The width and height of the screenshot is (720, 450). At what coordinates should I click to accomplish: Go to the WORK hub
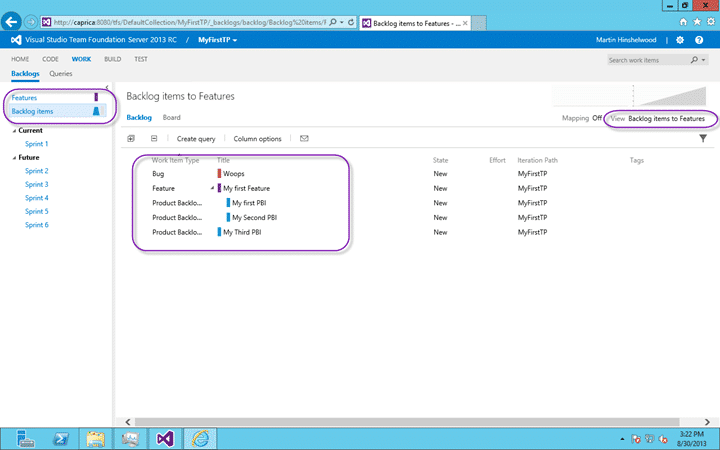pyautogui.click(x=81, y=59)
